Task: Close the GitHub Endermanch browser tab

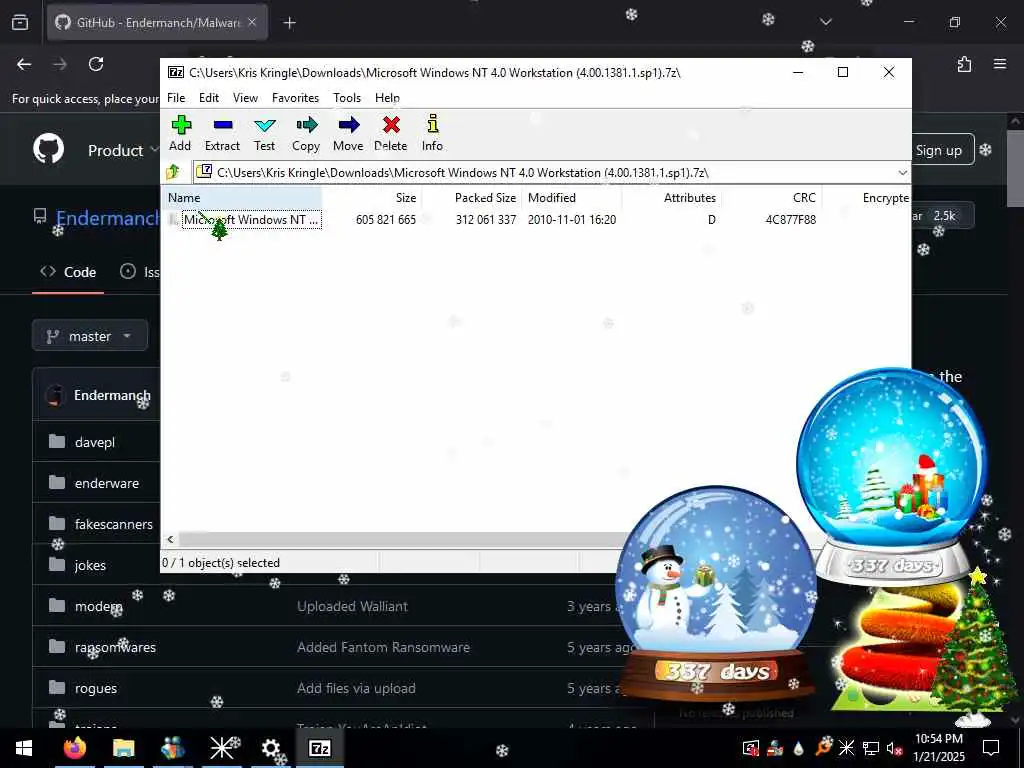Action: [252, 22]
